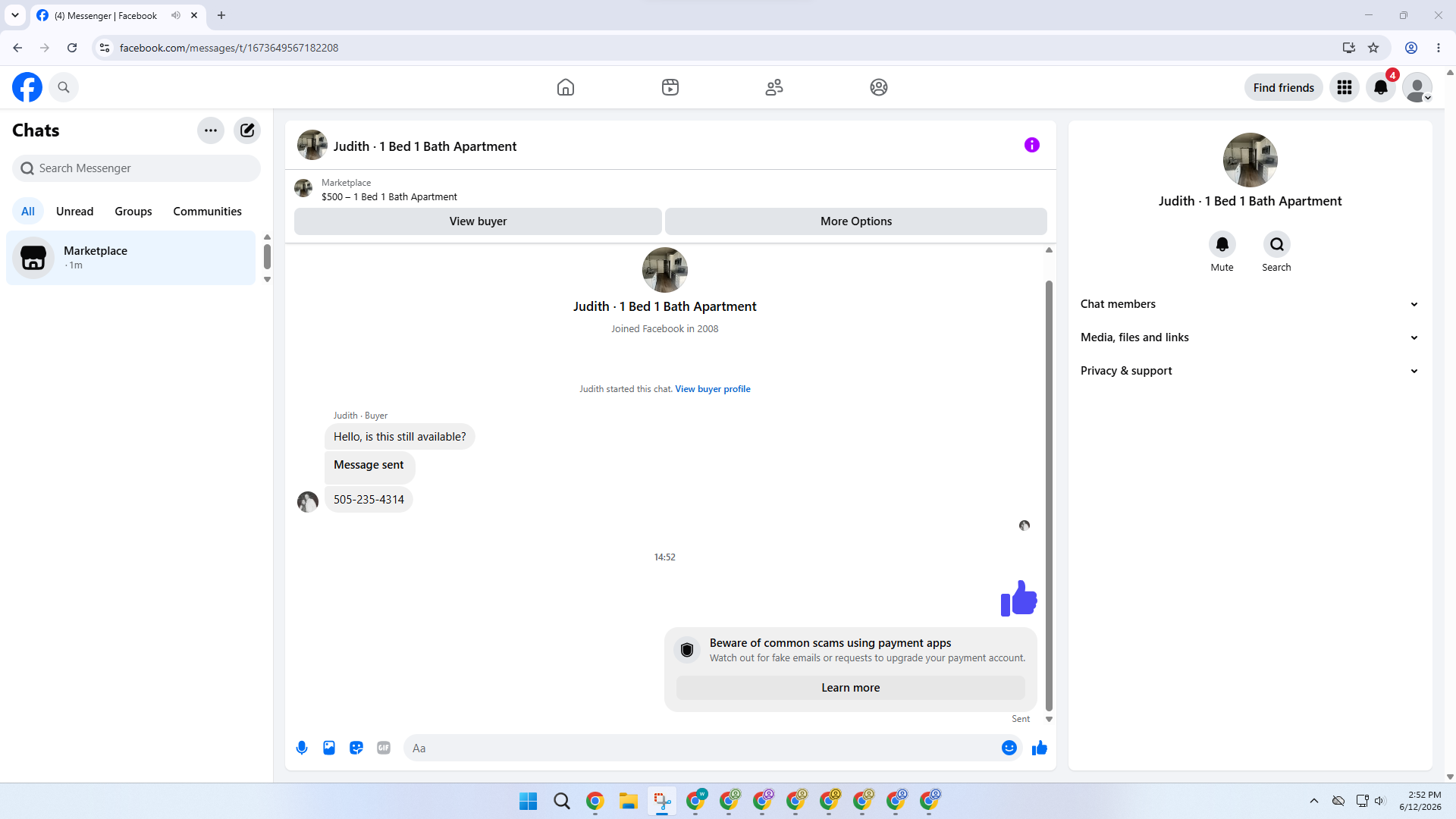Open the Friends icon in top navigation
Viewport: 1456px width, 819px height.
click(774, 87)
